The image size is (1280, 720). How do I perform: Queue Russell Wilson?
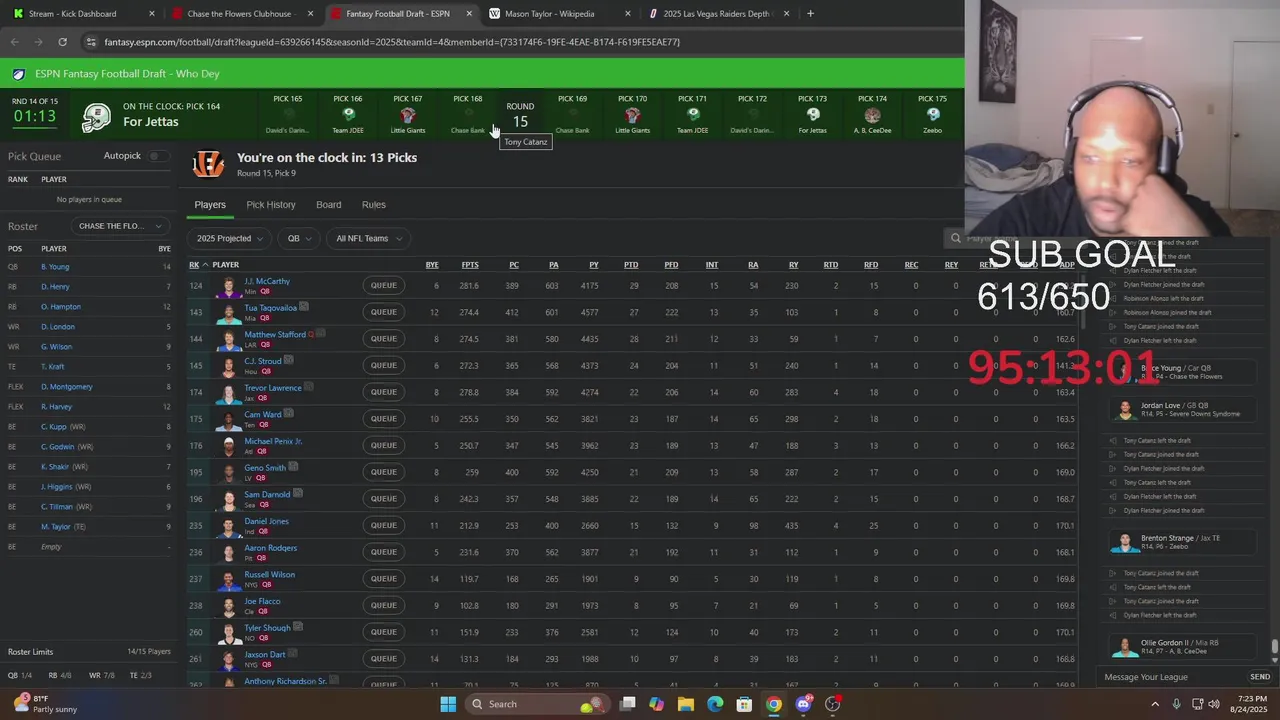(x=384, y=578)
